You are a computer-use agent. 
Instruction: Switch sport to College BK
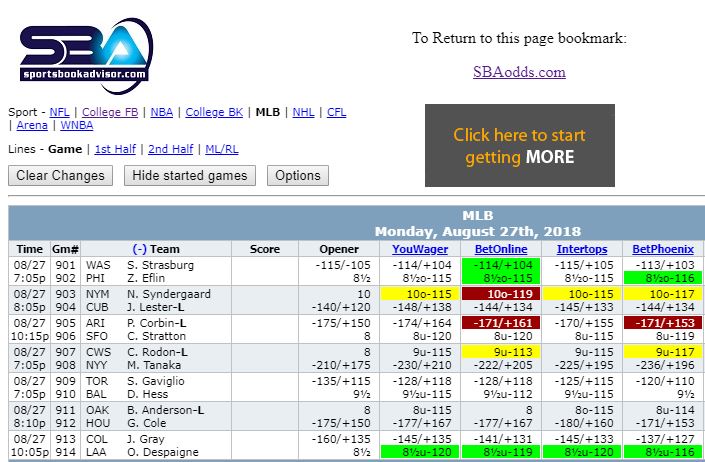[214, 112]
